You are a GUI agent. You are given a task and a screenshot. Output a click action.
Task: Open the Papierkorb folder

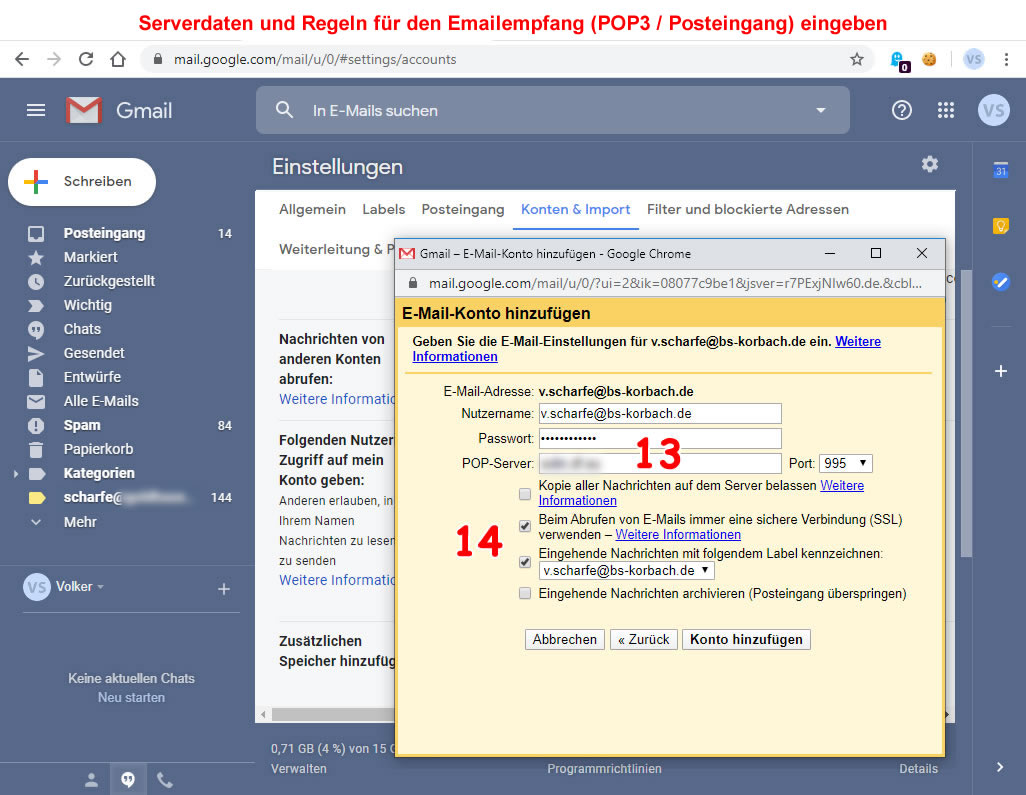click(x=98, y=450)
